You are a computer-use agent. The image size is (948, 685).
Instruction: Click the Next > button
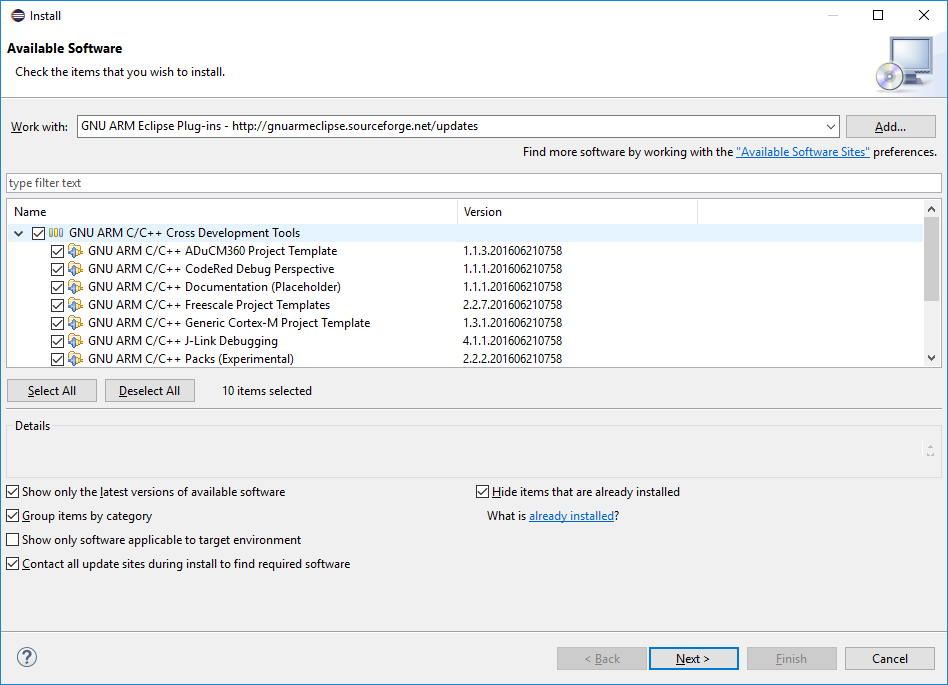[x=693, y=658]
